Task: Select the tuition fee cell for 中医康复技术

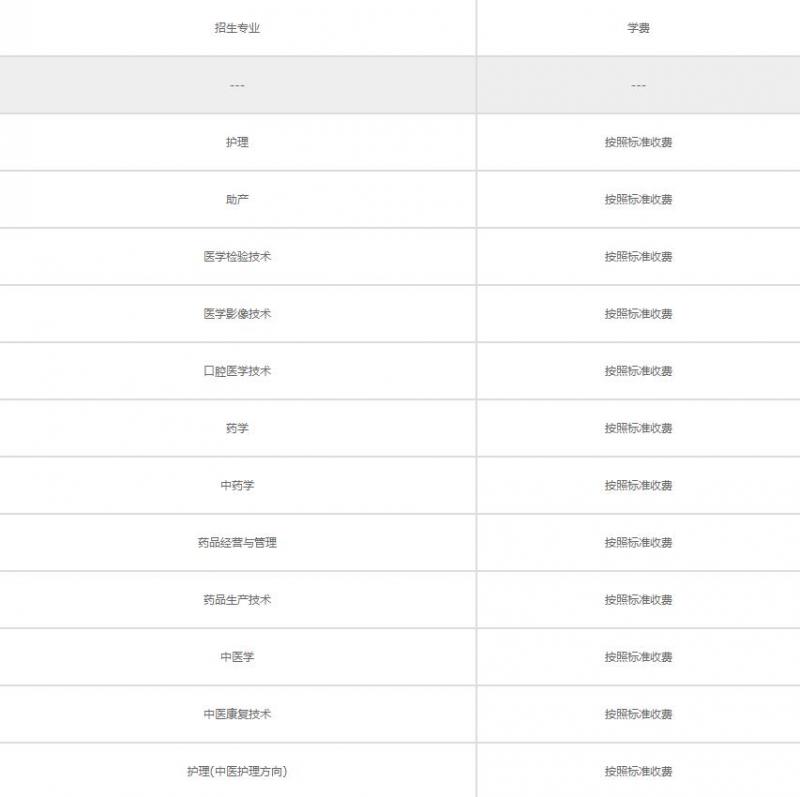Action: pyautogui.click(x=638, y=714)
